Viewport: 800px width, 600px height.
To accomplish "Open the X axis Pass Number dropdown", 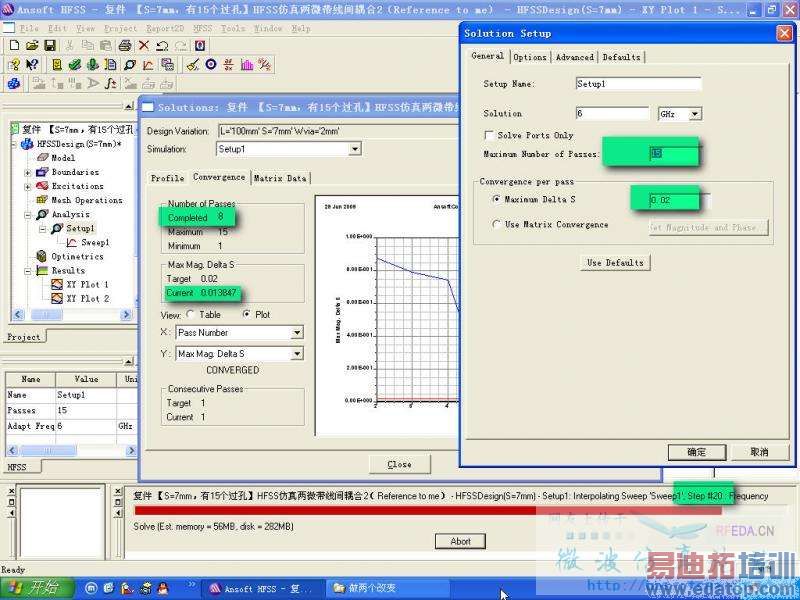I will 296,333.
